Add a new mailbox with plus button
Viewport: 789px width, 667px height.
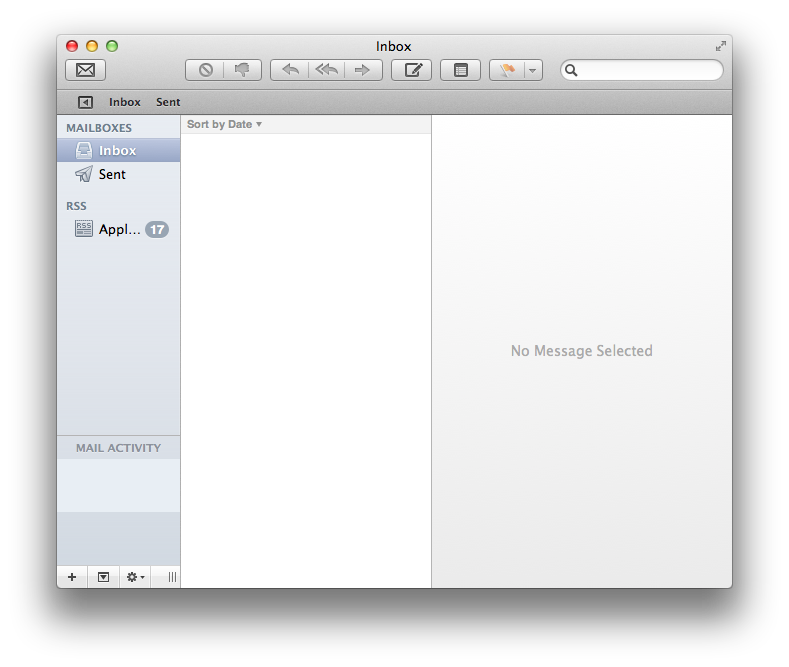[x=72, y=577]
